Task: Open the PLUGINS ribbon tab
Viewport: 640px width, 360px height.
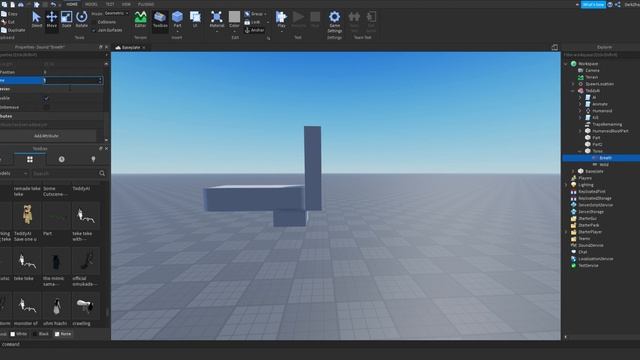Action: click(146, 4)
